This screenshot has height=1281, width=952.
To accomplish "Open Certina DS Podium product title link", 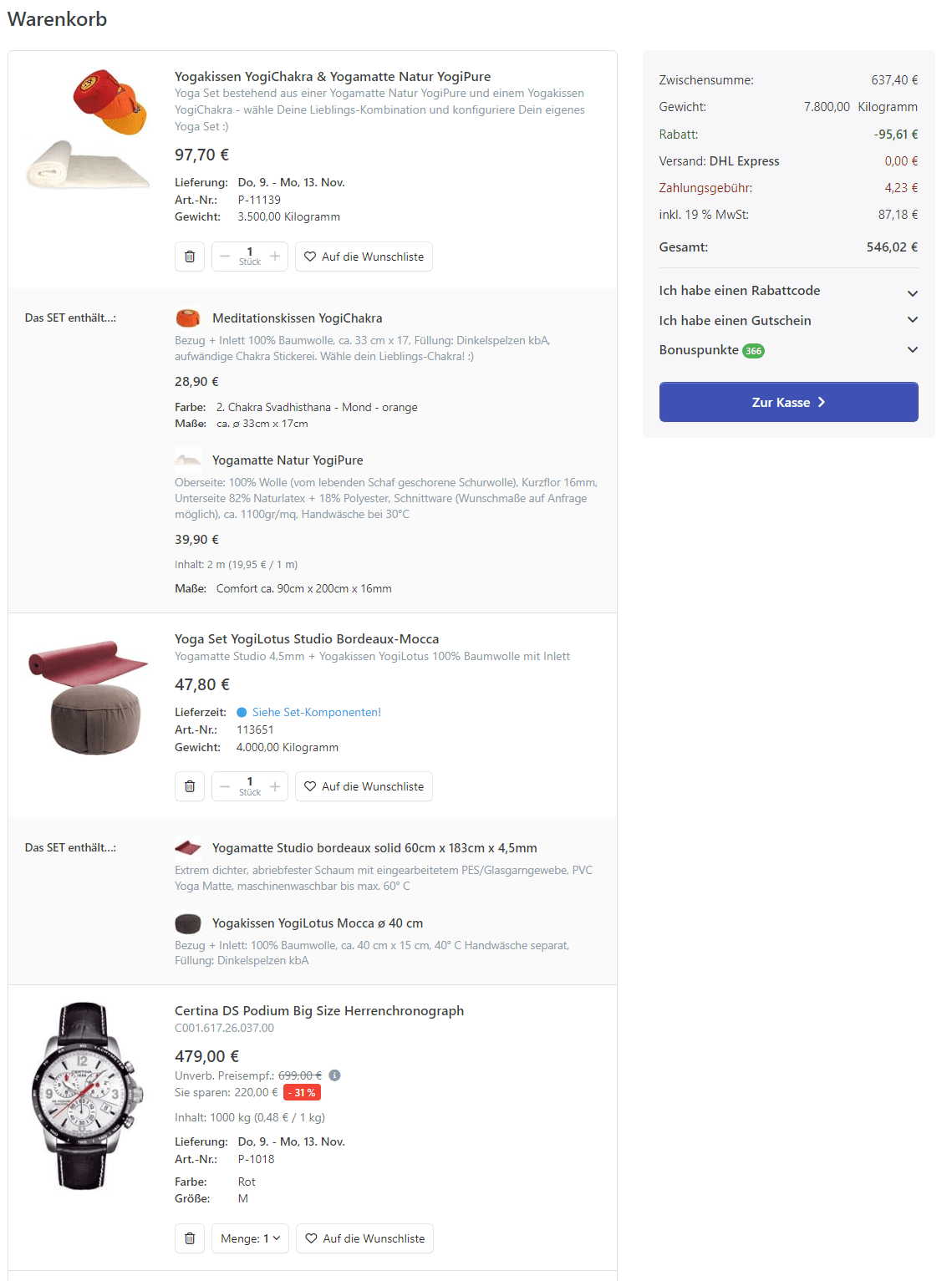I will (318, 1011).
